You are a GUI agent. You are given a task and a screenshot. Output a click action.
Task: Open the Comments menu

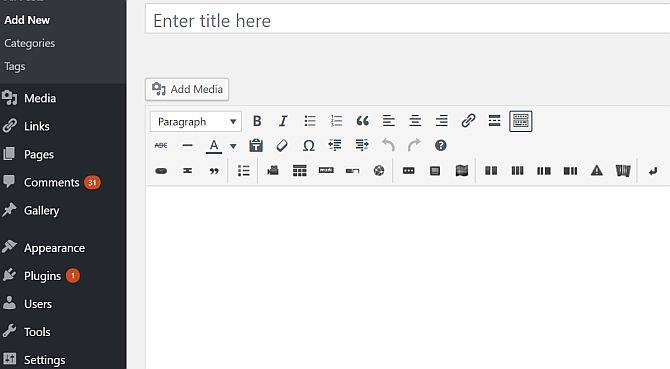coord(51,183)
